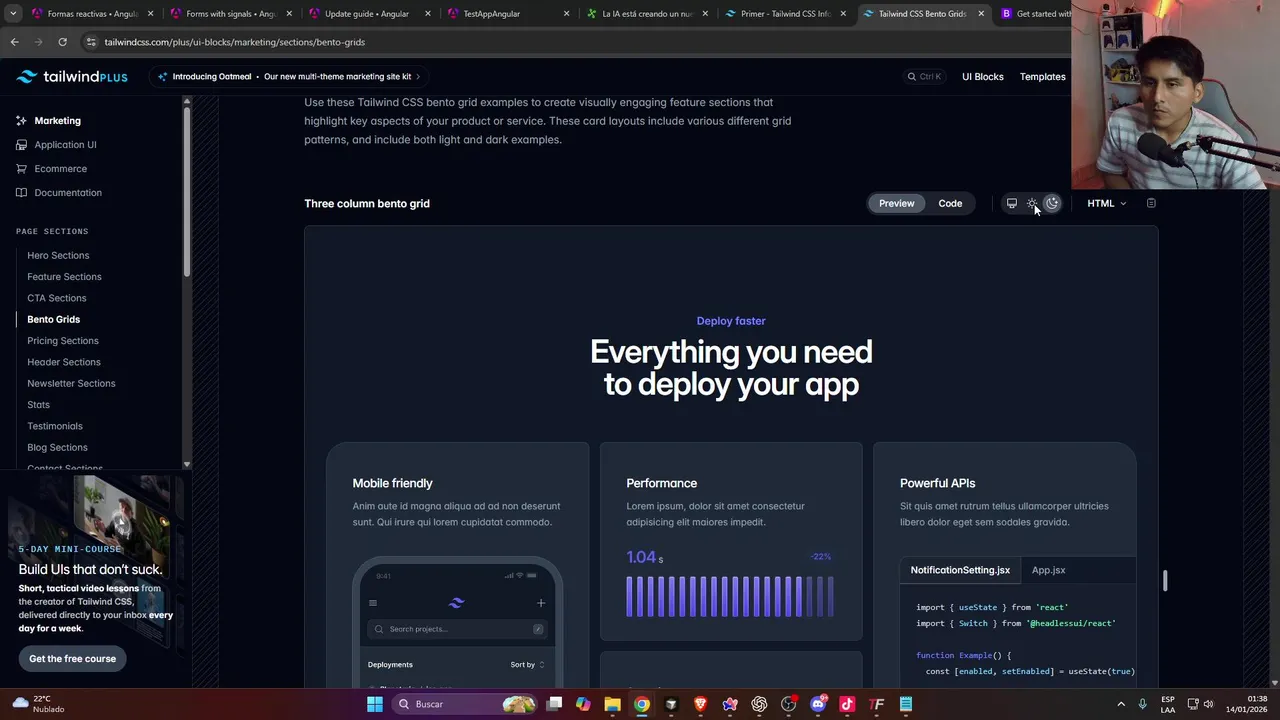The width and height of the screenshot is (1280, 720).
Task: Open Pricing Sections page
Action: tap(62, 341)
